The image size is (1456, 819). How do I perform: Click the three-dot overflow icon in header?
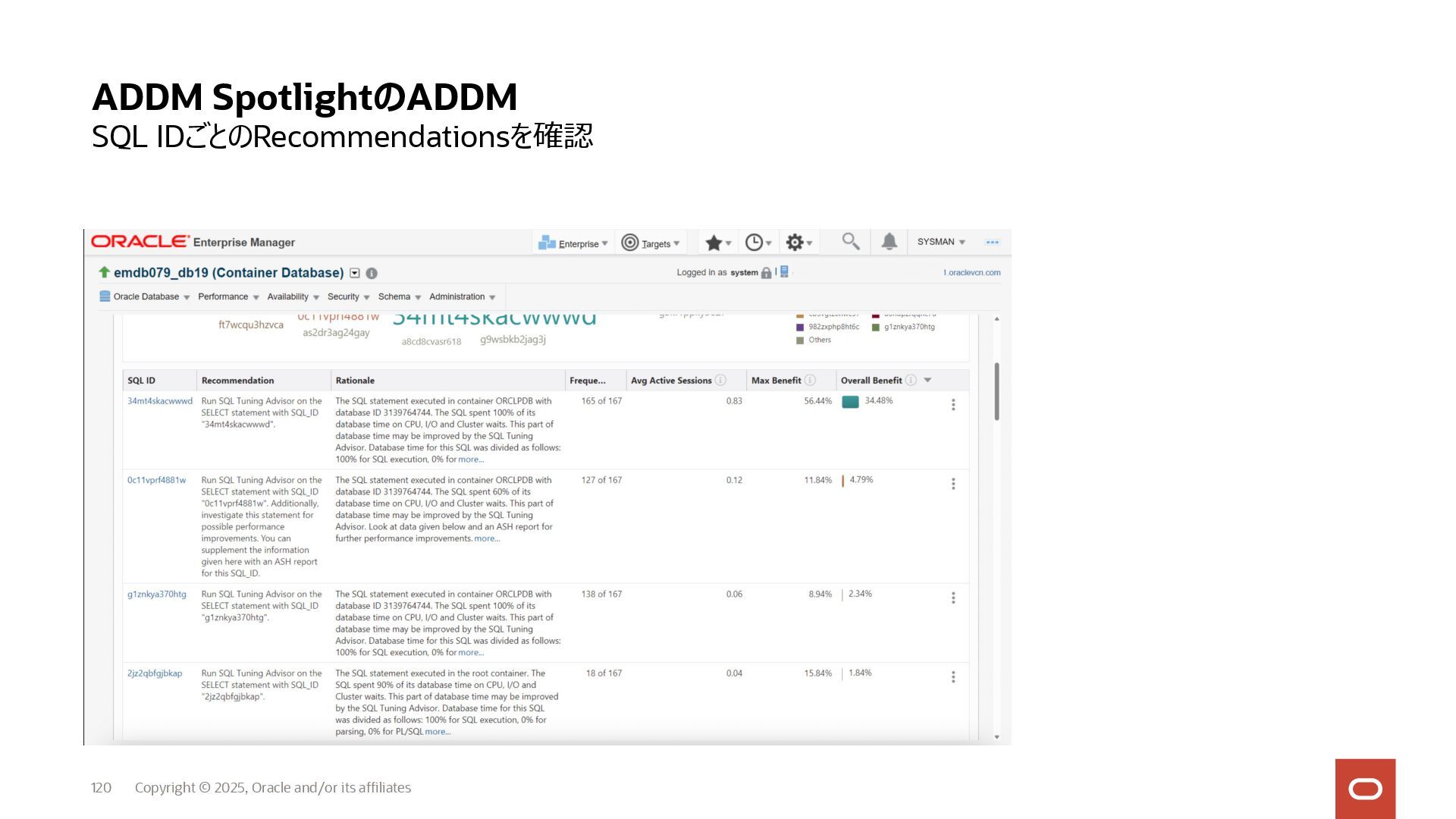992,243
